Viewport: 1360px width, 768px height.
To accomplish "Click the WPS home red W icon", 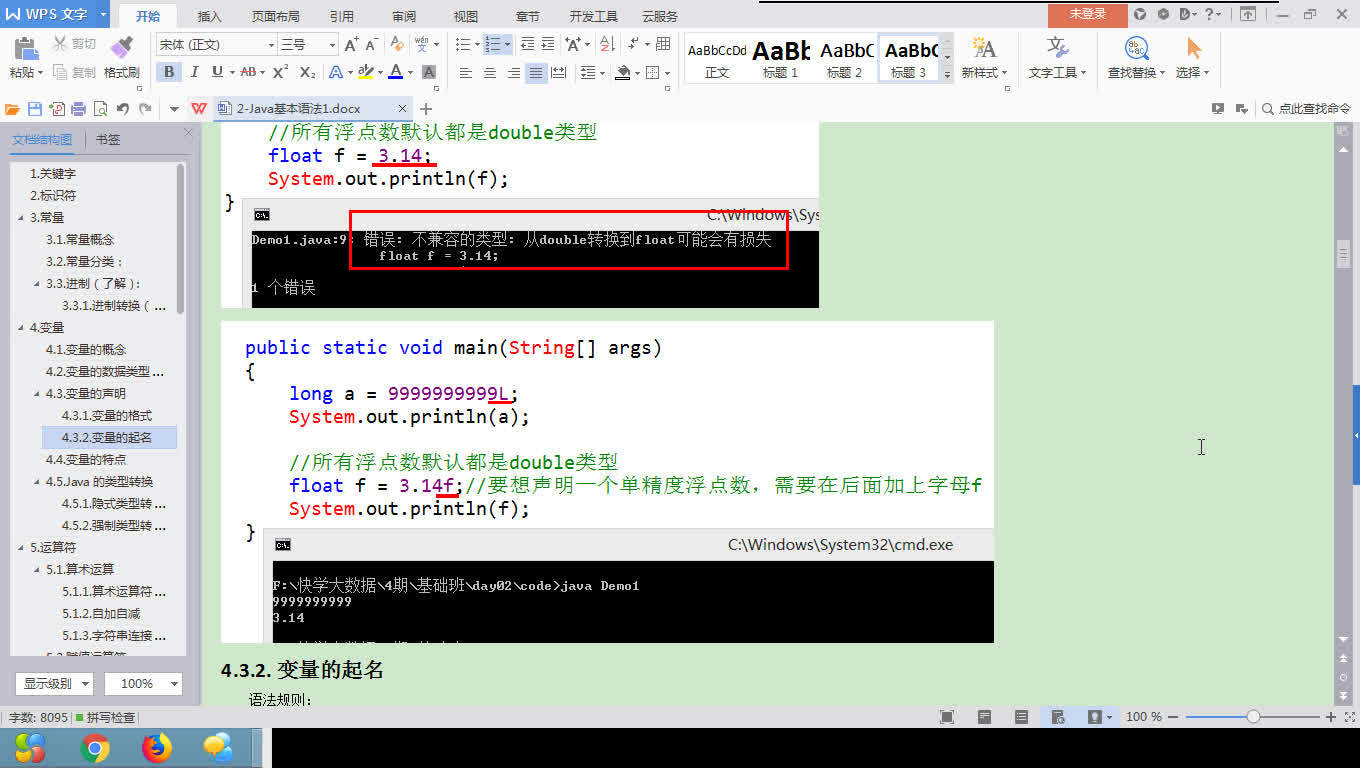I will (x=199, y=109).
